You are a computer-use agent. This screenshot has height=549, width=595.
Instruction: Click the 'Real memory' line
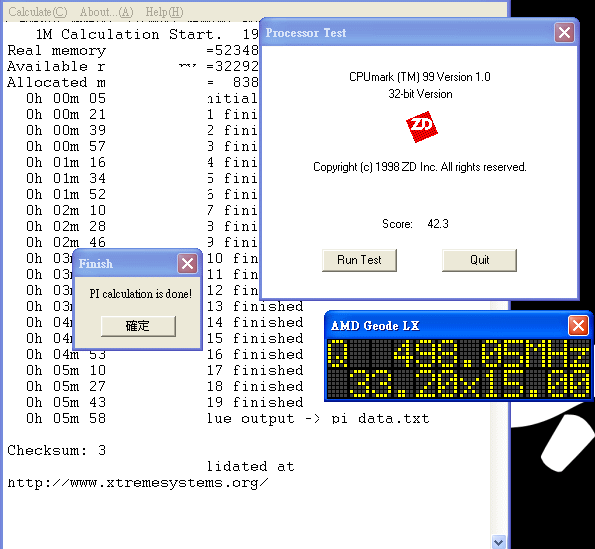tap(57, 51)
